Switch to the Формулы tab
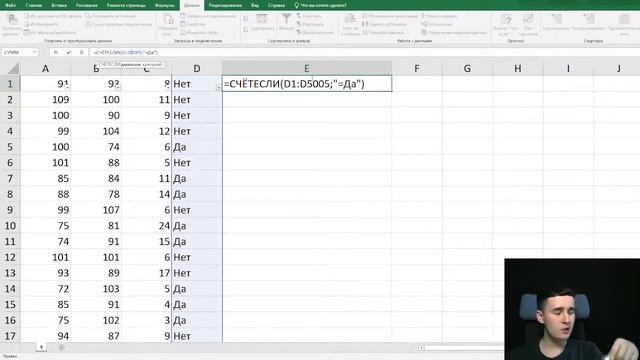 coord(164,5)
